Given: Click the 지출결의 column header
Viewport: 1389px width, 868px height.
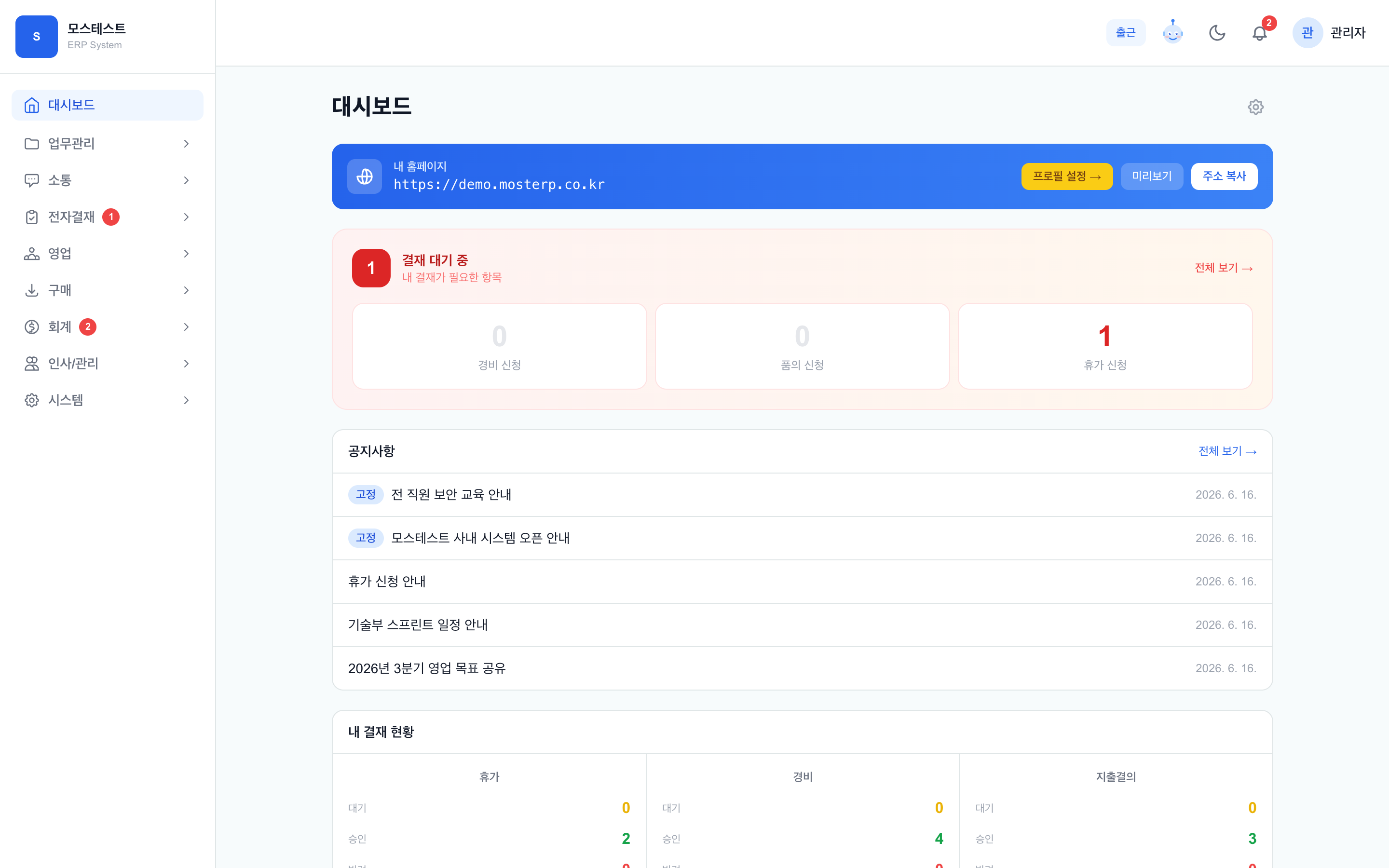Looking at the screenshot, I should tap(1116, 777).
